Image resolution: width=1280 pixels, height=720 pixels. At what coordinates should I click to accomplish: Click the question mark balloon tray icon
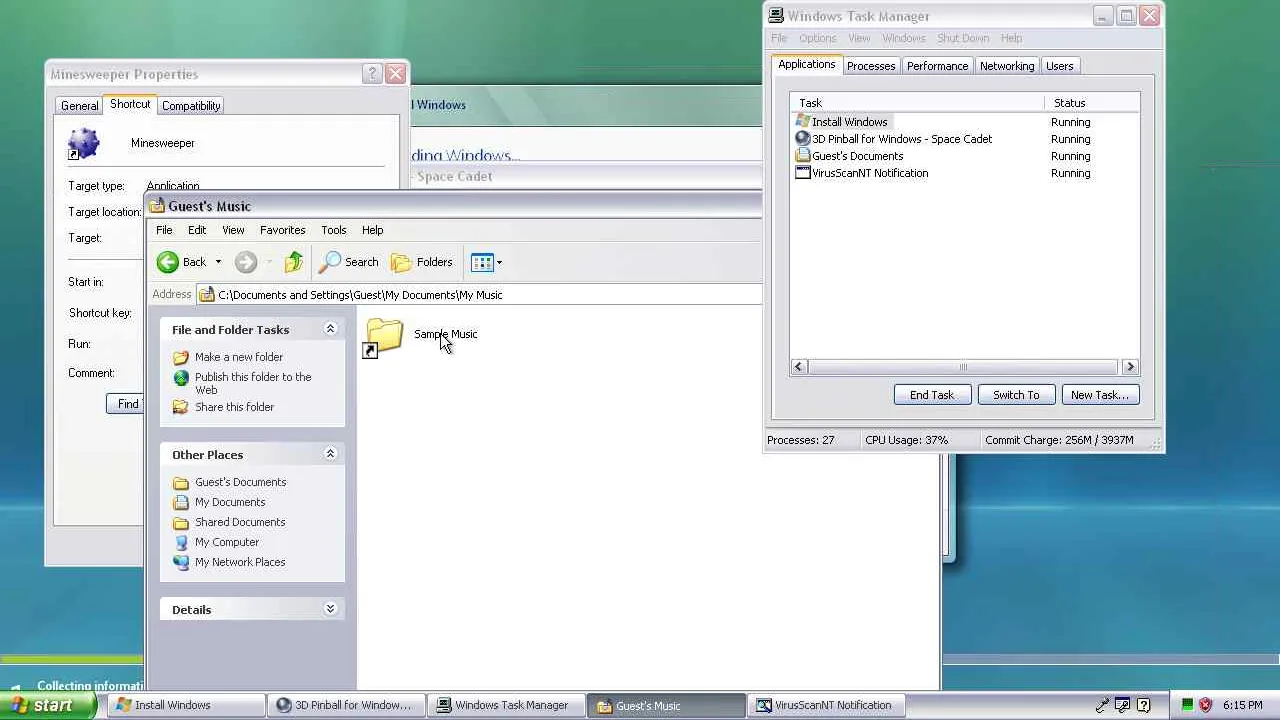[1144, 705]
